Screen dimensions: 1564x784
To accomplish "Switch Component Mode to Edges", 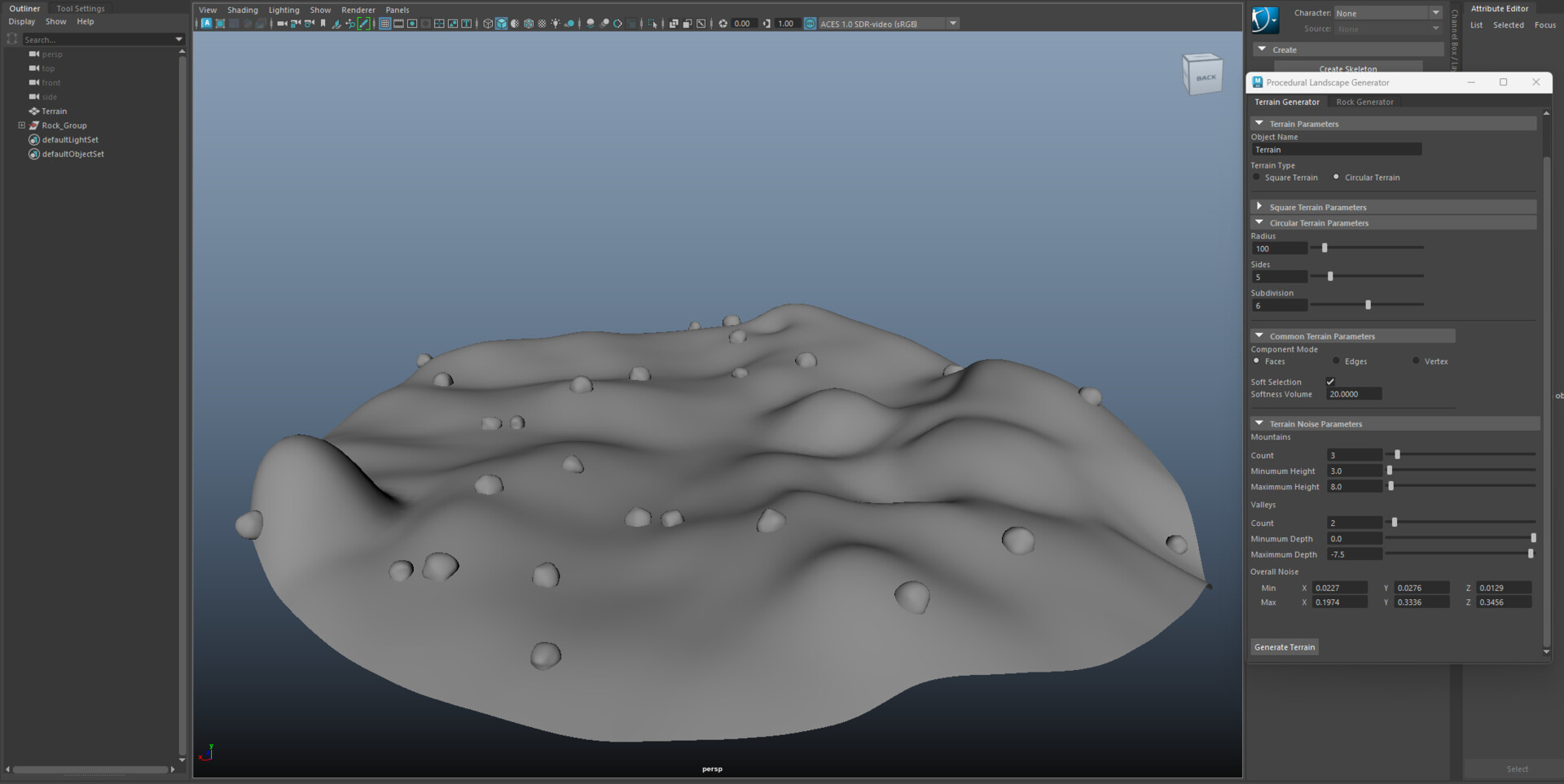I will point(1336,361).
